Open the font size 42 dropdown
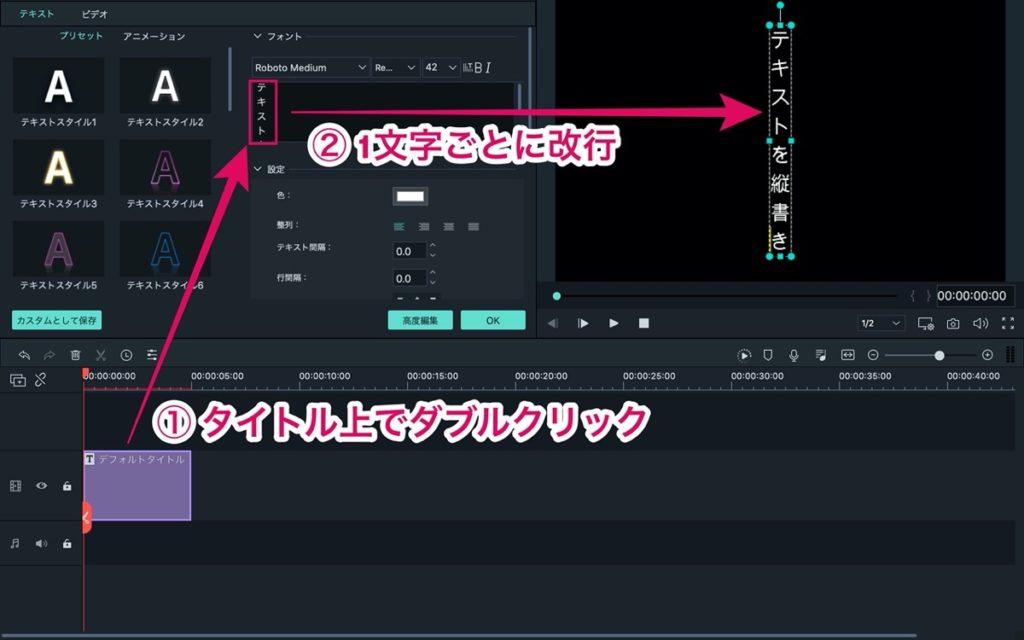1024x640 pixels. tap(441, 67)
